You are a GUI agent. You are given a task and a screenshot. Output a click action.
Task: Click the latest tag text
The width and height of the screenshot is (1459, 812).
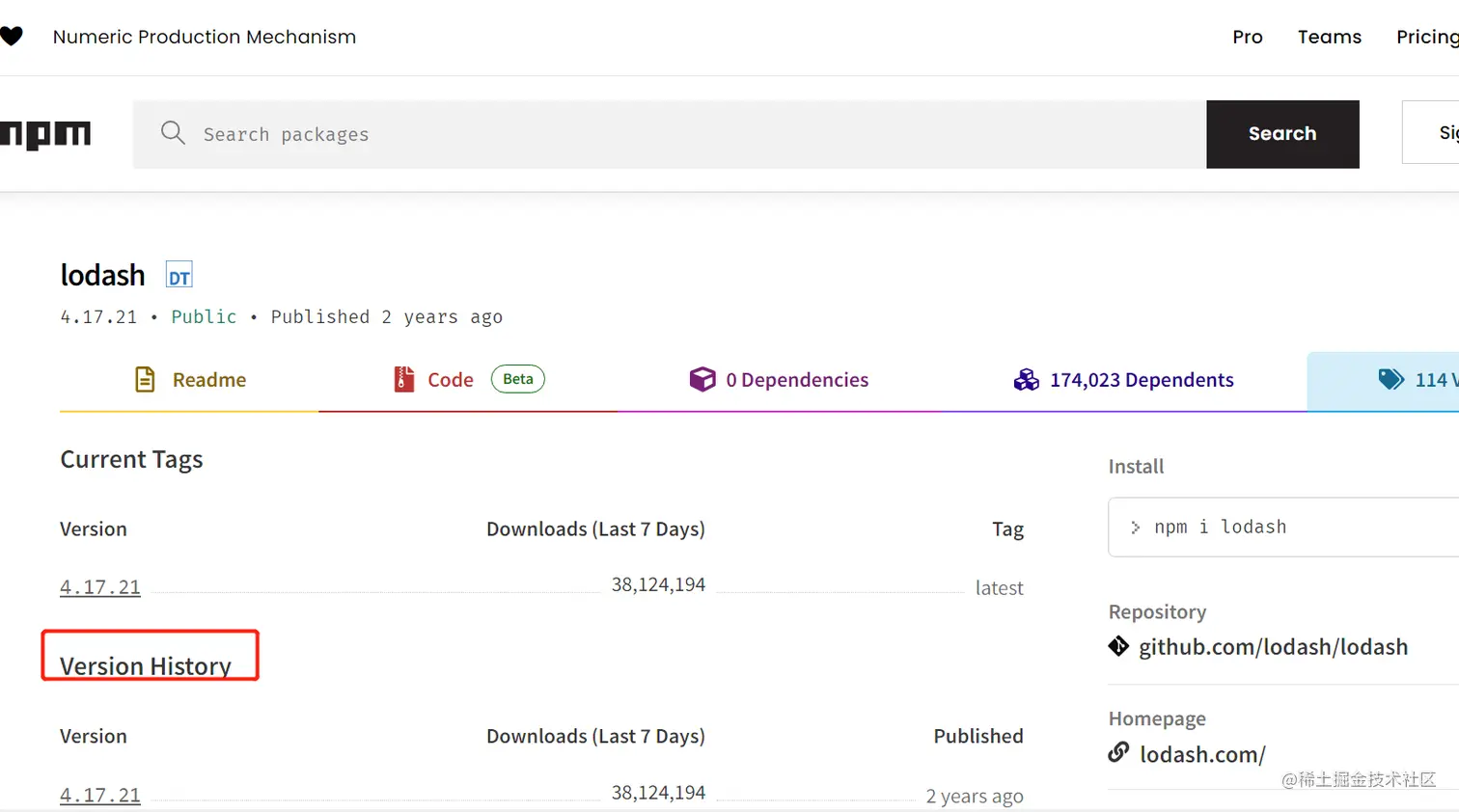coord(999,587)
